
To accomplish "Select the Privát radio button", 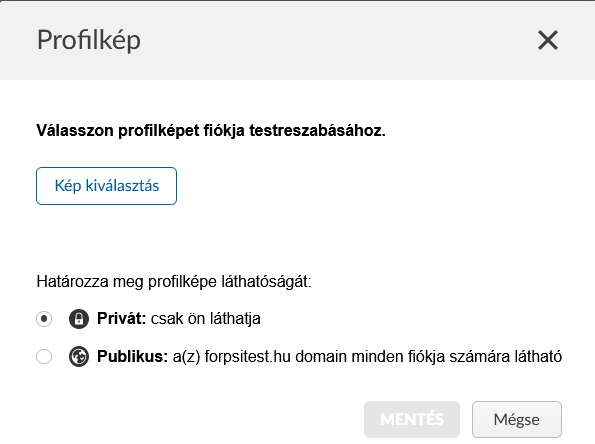I will [x=44, y=318].
